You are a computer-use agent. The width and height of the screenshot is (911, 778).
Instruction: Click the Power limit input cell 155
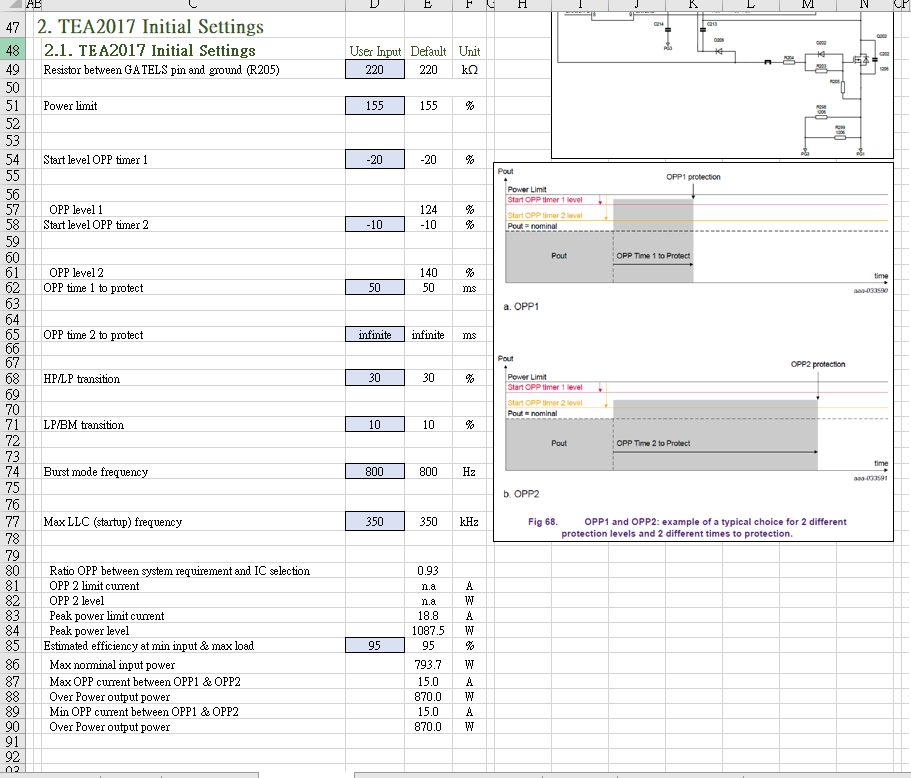[375, 106]
